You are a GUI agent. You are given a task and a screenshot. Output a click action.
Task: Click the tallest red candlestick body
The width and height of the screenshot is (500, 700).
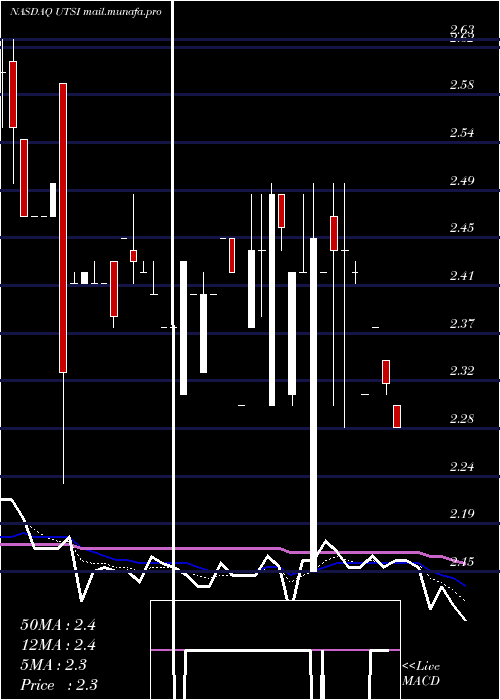(63, 228)
